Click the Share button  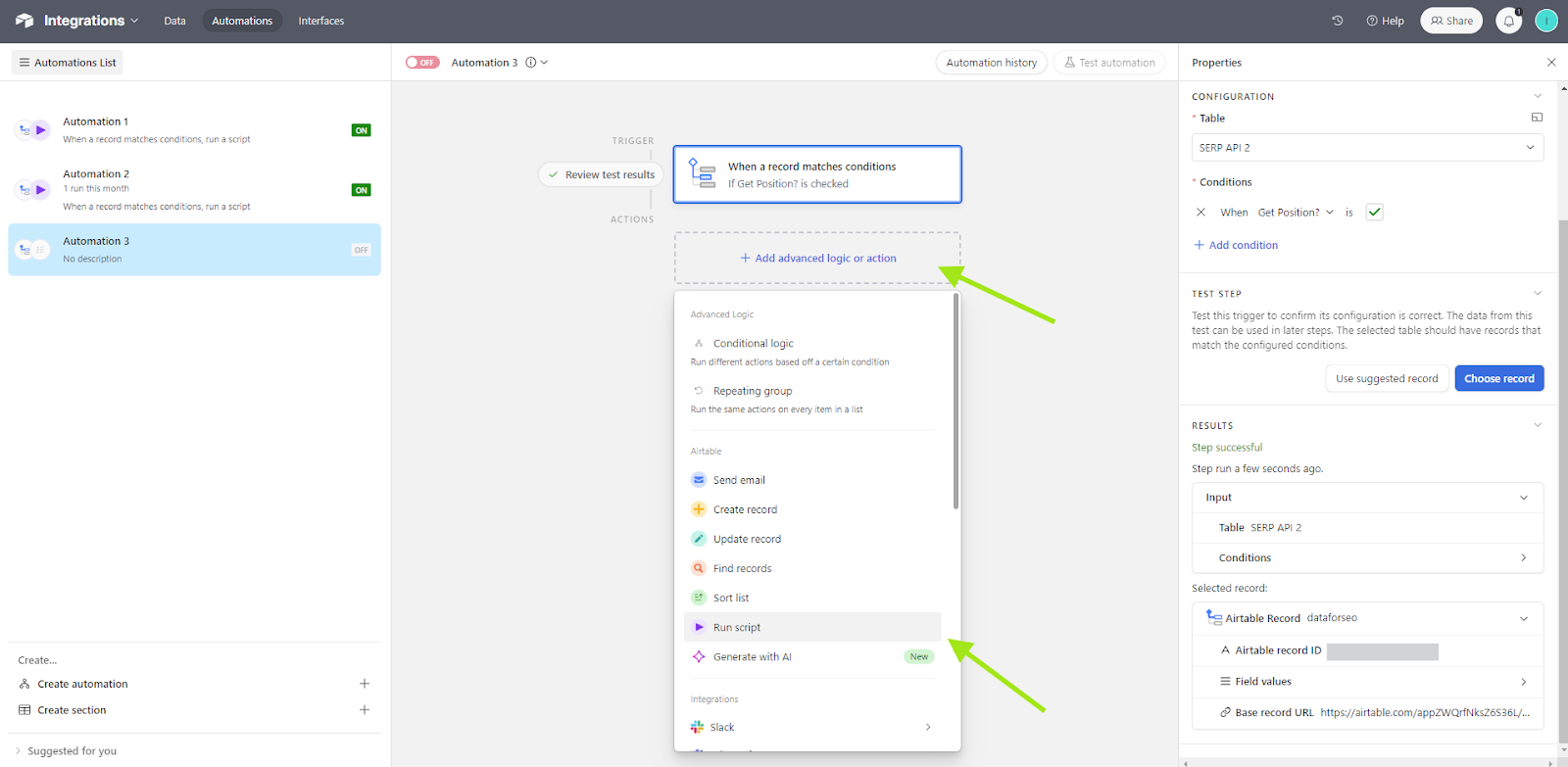1451,21
